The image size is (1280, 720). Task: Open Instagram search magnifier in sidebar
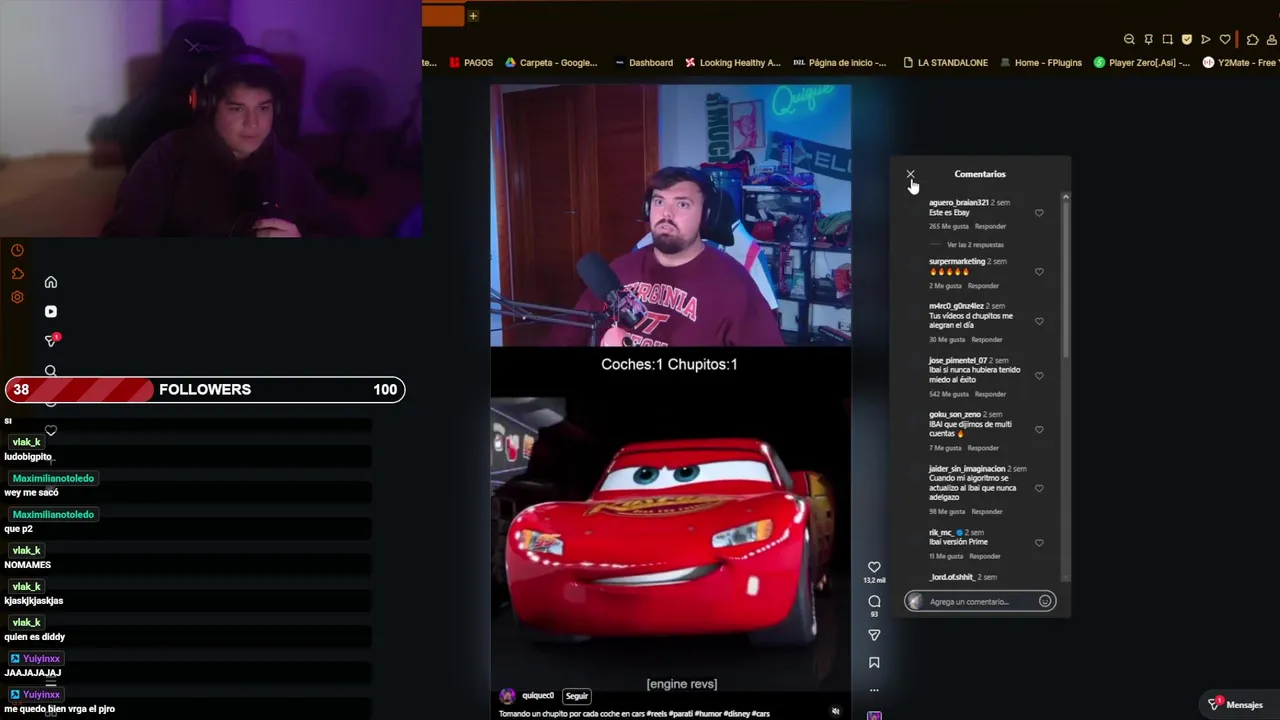click(51, 371)
